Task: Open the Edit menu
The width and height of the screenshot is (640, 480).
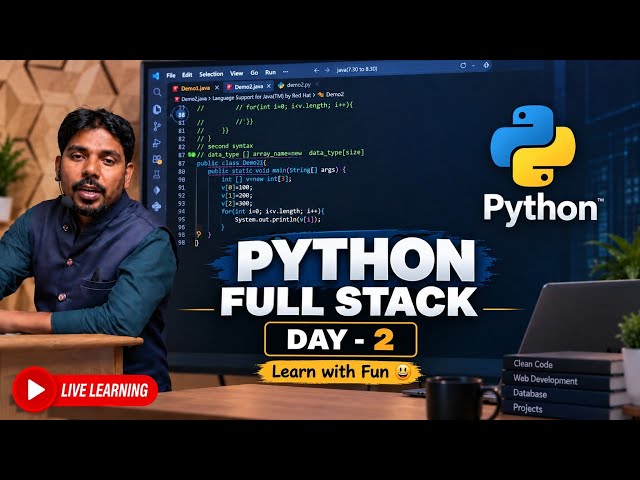Action: [x=187, y=75]
